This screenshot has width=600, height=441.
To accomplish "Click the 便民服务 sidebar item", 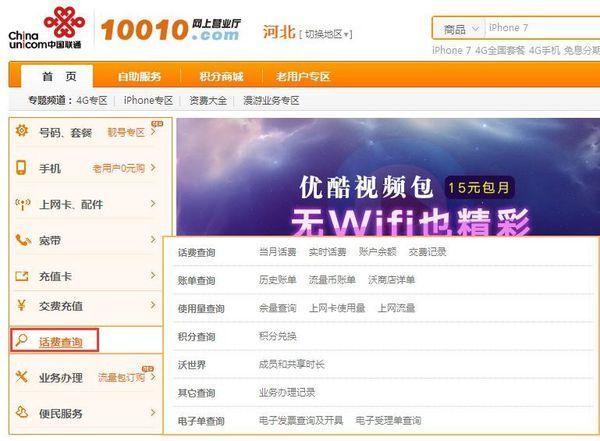I will [x=61, y=413].
